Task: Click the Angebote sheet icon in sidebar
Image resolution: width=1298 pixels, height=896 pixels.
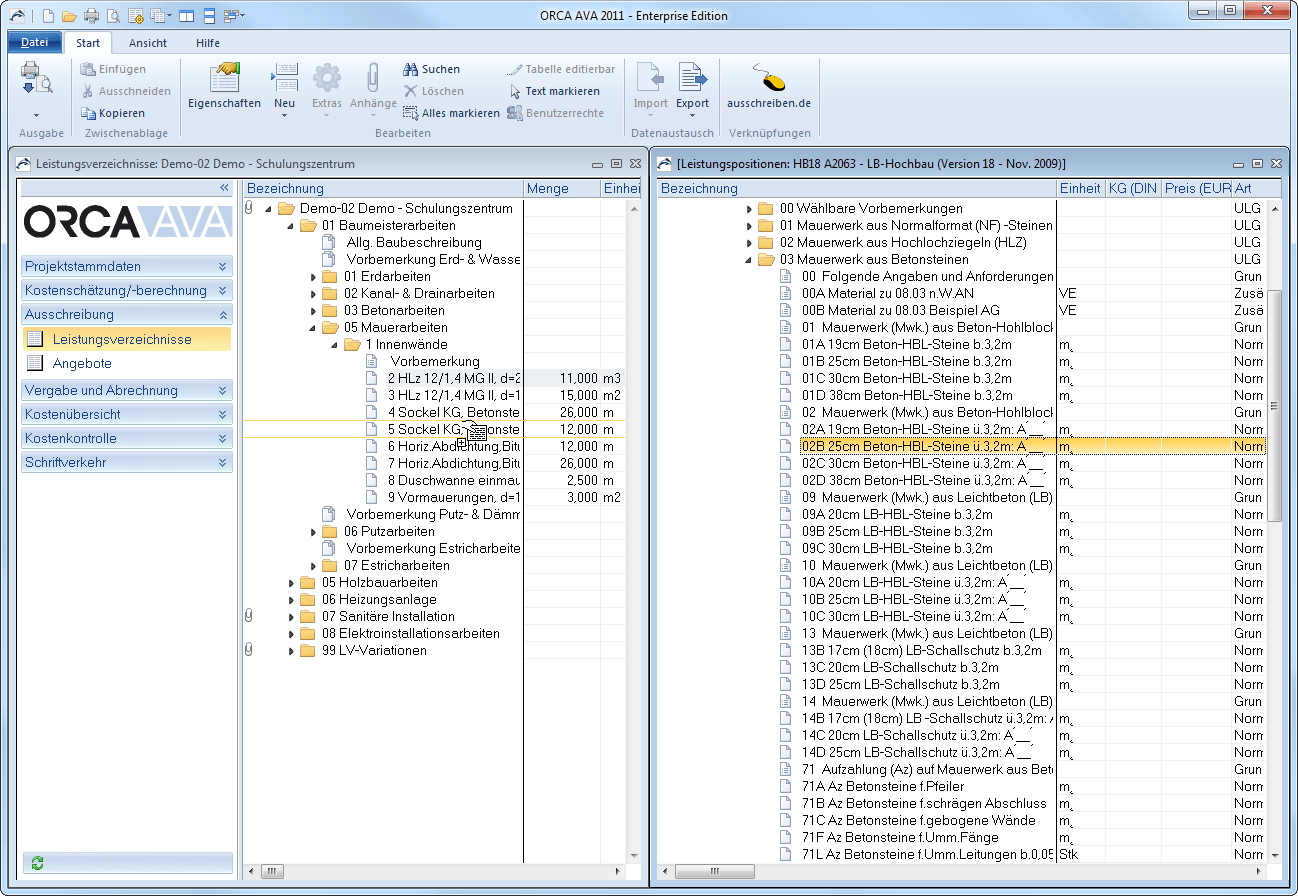Action: [x=35, y=363]
